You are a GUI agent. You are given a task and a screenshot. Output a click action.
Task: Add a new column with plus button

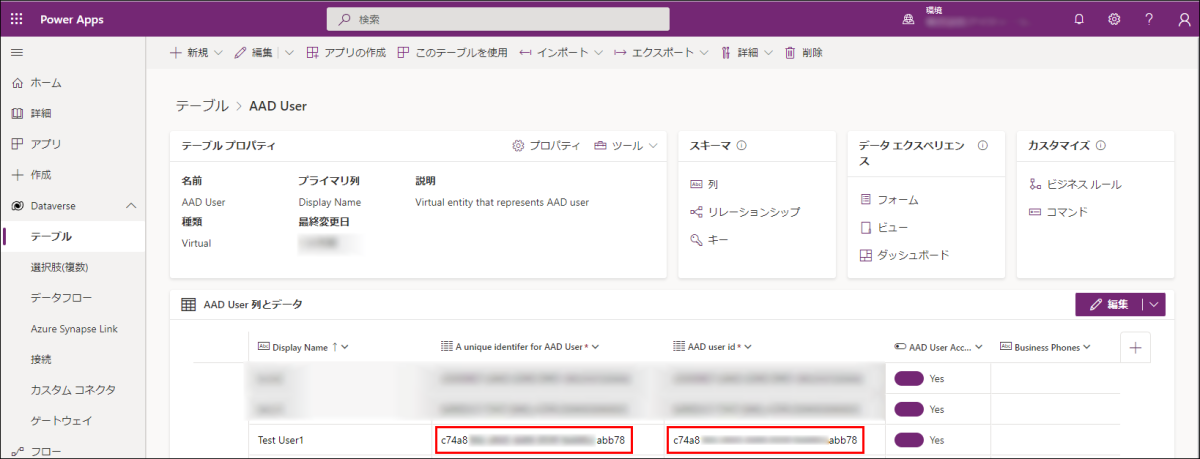[1134, 347]
